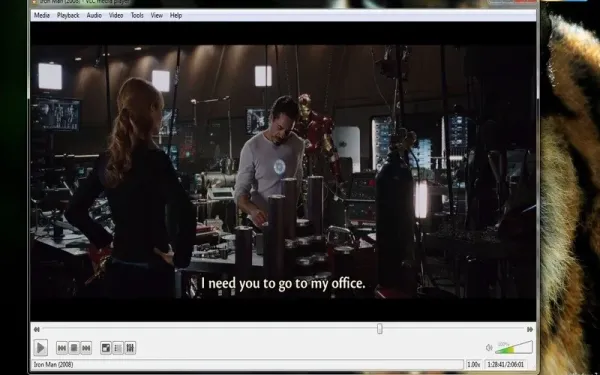This screenshot has width=600, height=375.
Task: Open the View menu
Action: (157, 15)
